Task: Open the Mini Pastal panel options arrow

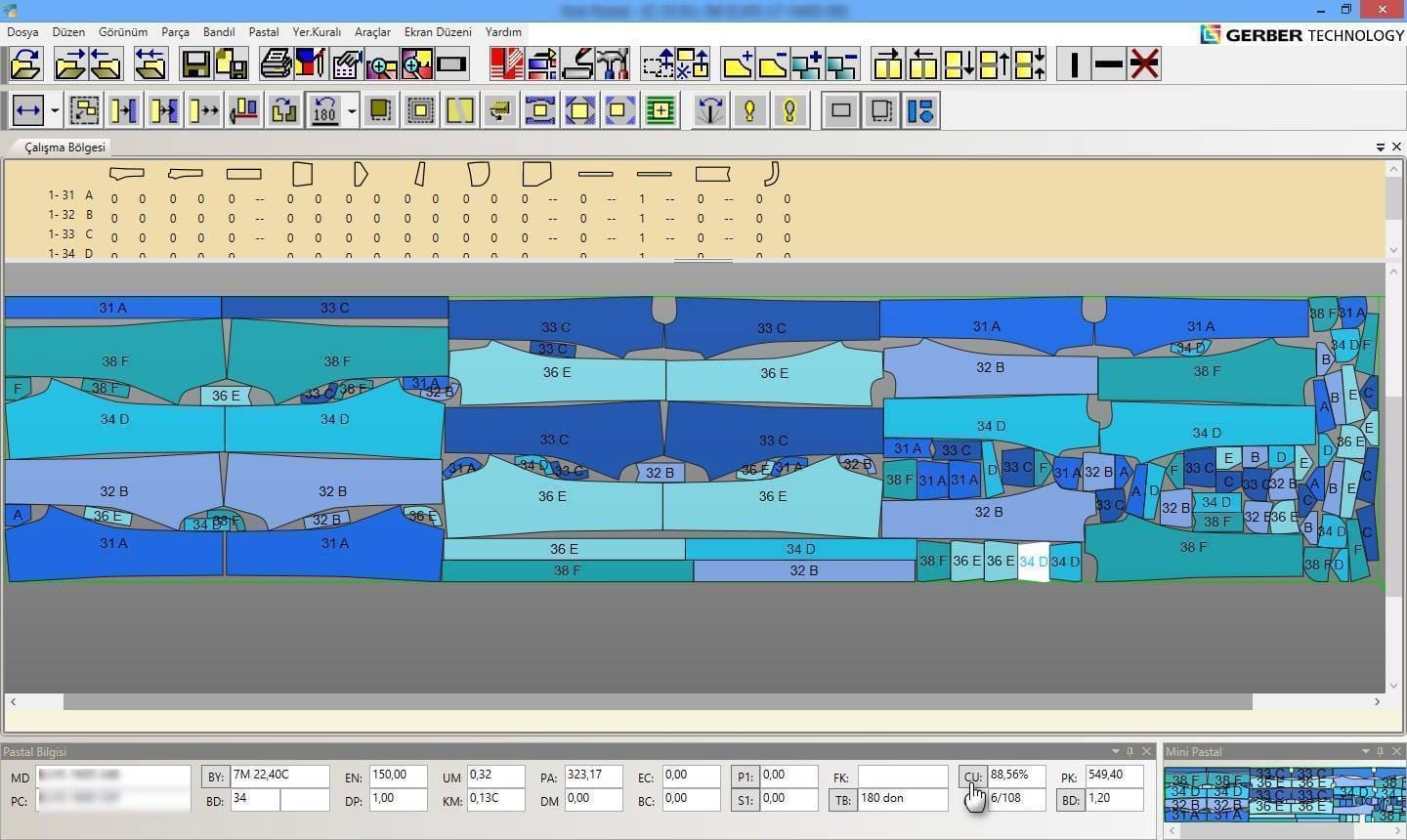Action: point(1365,751)
